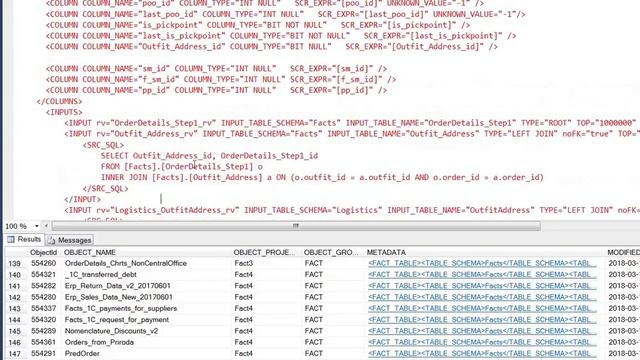640x360 pixels.
Task: Select cell OrderDetails_Chrts_NonCentralOffice
Action: (x=126, y=263)
